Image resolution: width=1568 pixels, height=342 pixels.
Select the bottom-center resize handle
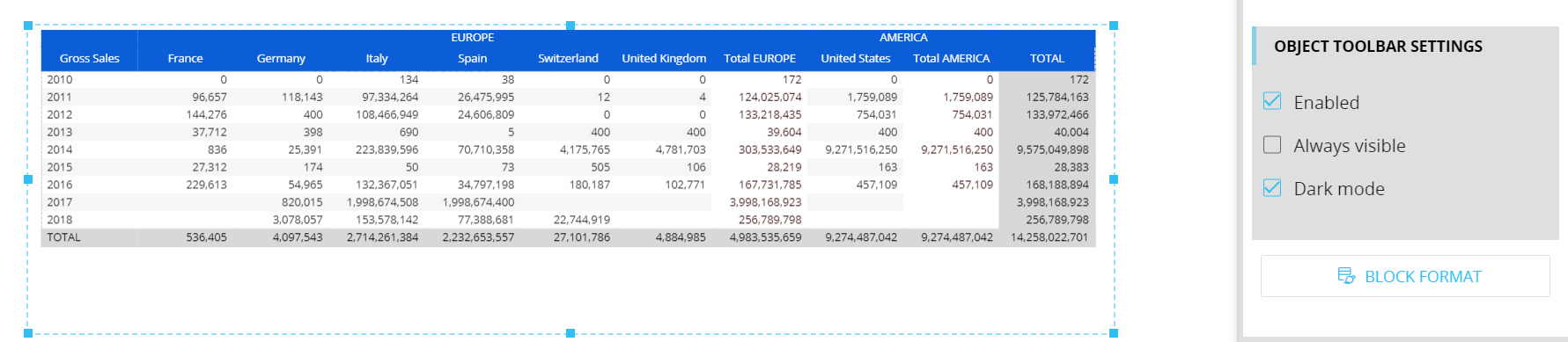pos(571,333)
